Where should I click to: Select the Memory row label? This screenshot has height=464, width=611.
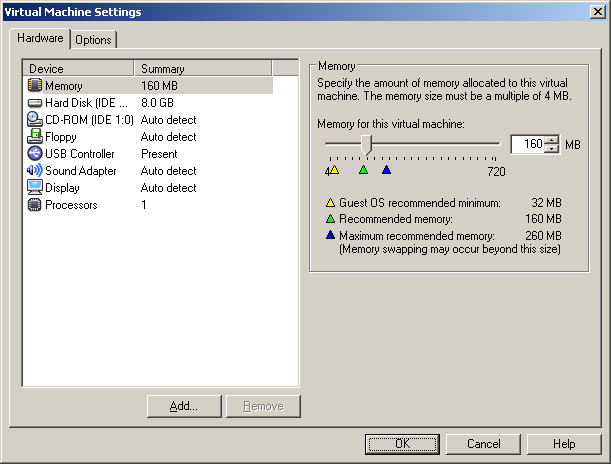64,86
